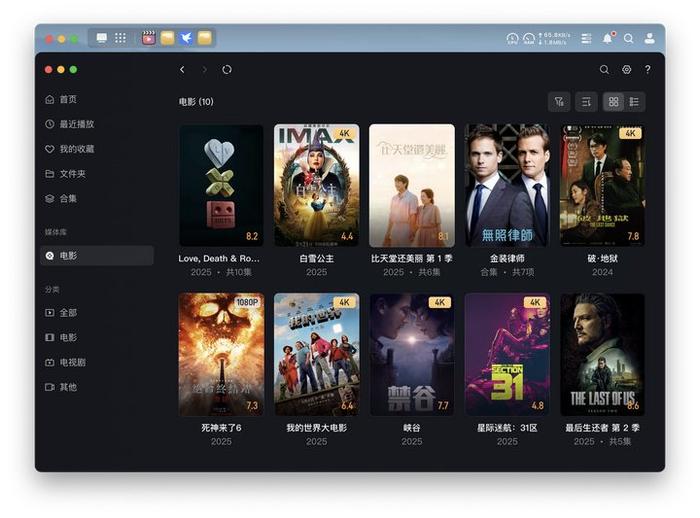This screenshot has height=518, width=700.
Task: Click the network speed readout in taskbar
Action: 554,38
